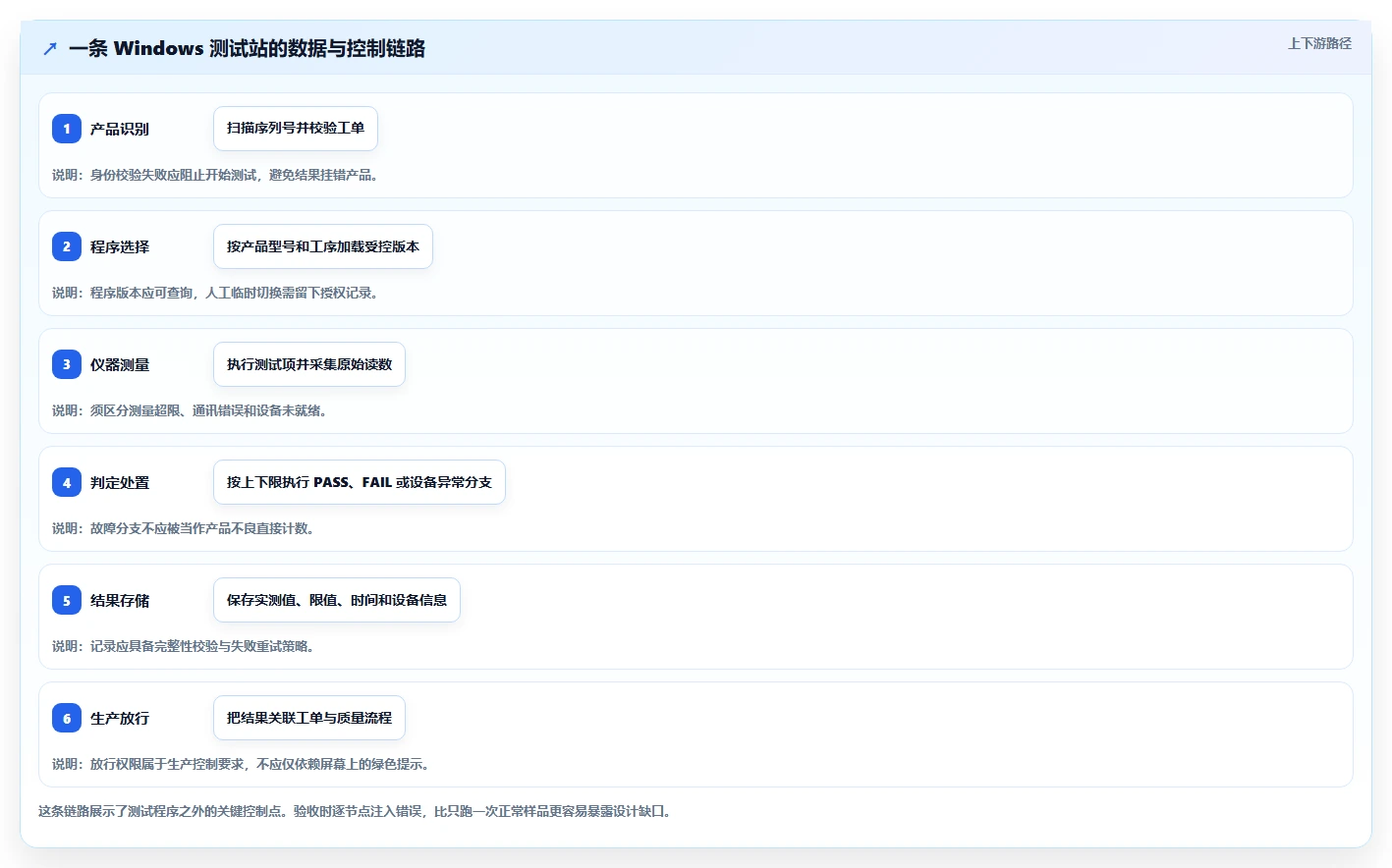The height and width of the screenshot is (868, 1392).
Task: Click the note 故障分支不应被当作产品不良直接计数
Action: point(186,528)
